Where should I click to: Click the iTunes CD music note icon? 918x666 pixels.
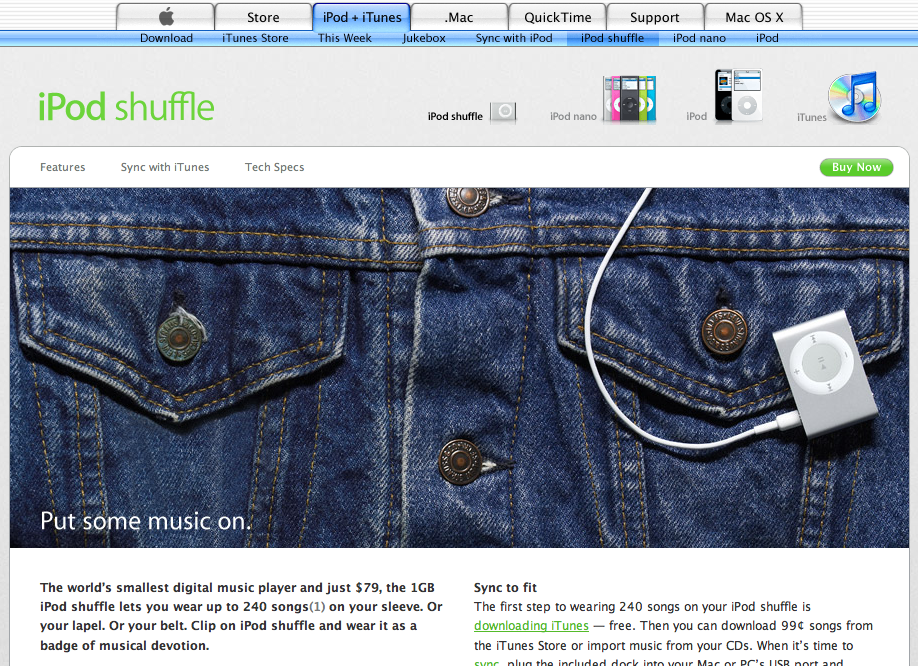(855, 97)
